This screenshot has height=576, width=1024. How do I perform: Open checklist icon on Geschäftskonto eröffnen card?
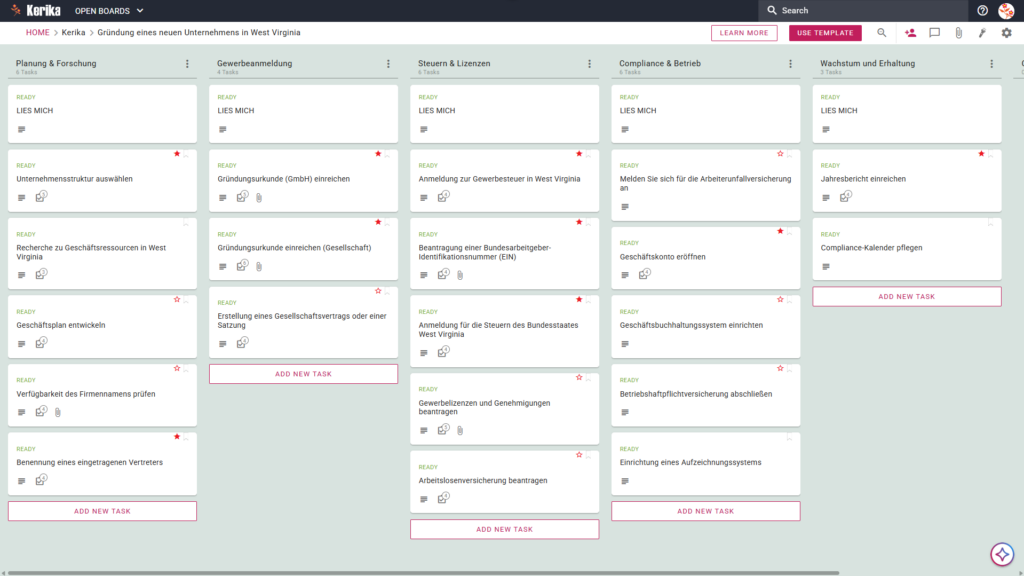point(645,274)
